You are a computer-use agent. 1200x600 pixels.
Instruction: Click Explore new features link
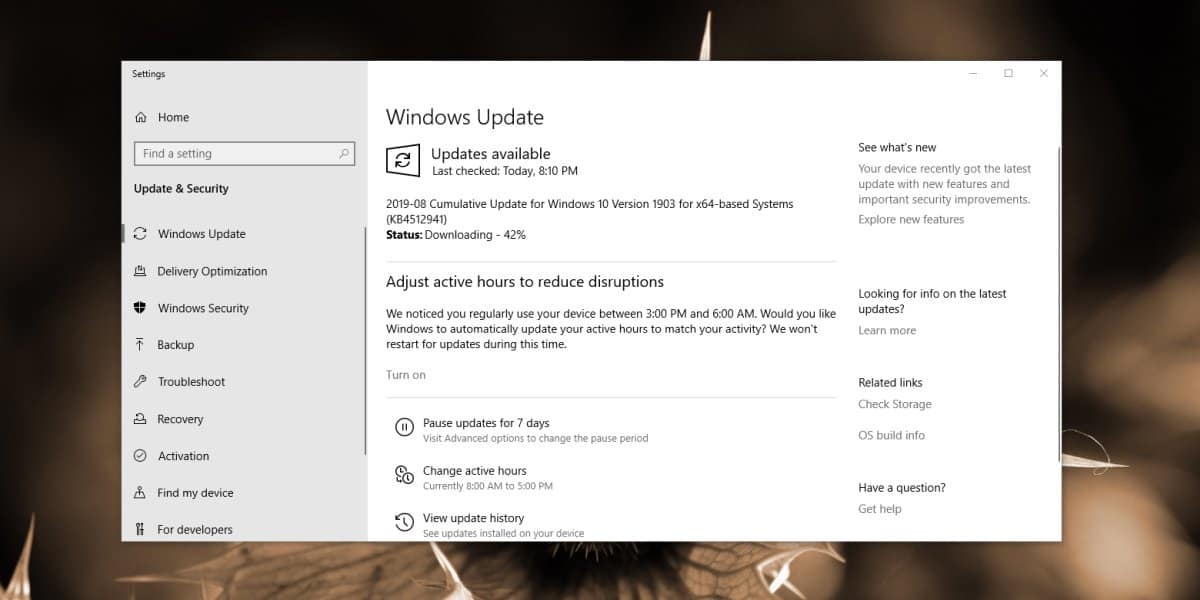[x=911, y=220]
